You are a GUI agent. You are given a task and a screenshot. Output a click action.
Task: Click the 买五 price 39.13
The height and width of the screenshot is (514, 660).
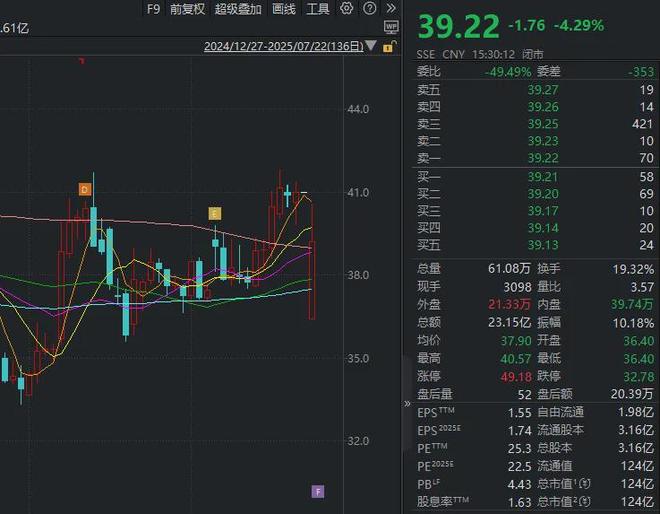[x=543, y=245]
